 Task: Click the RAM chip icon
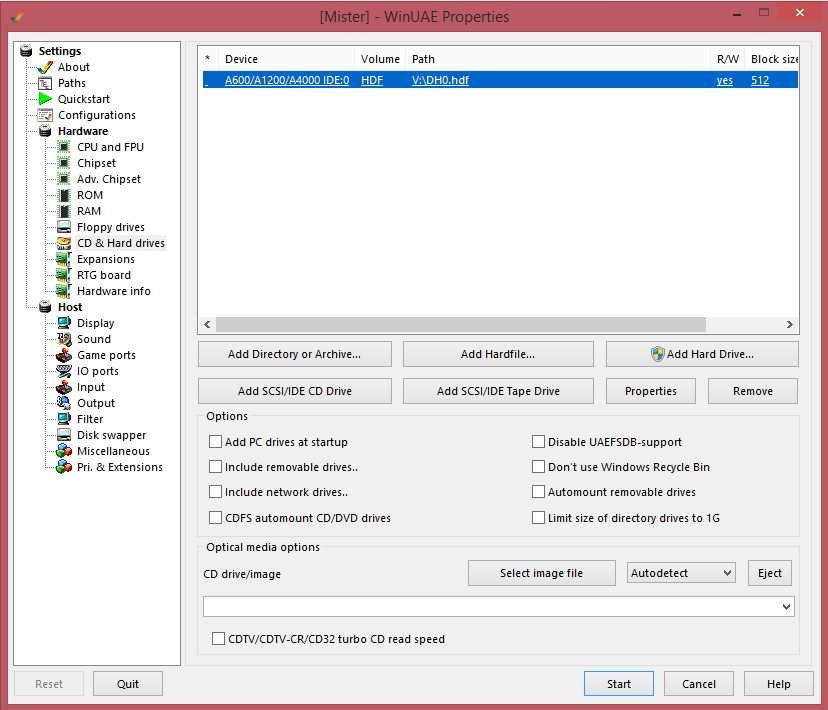click(x=64, y=211)
